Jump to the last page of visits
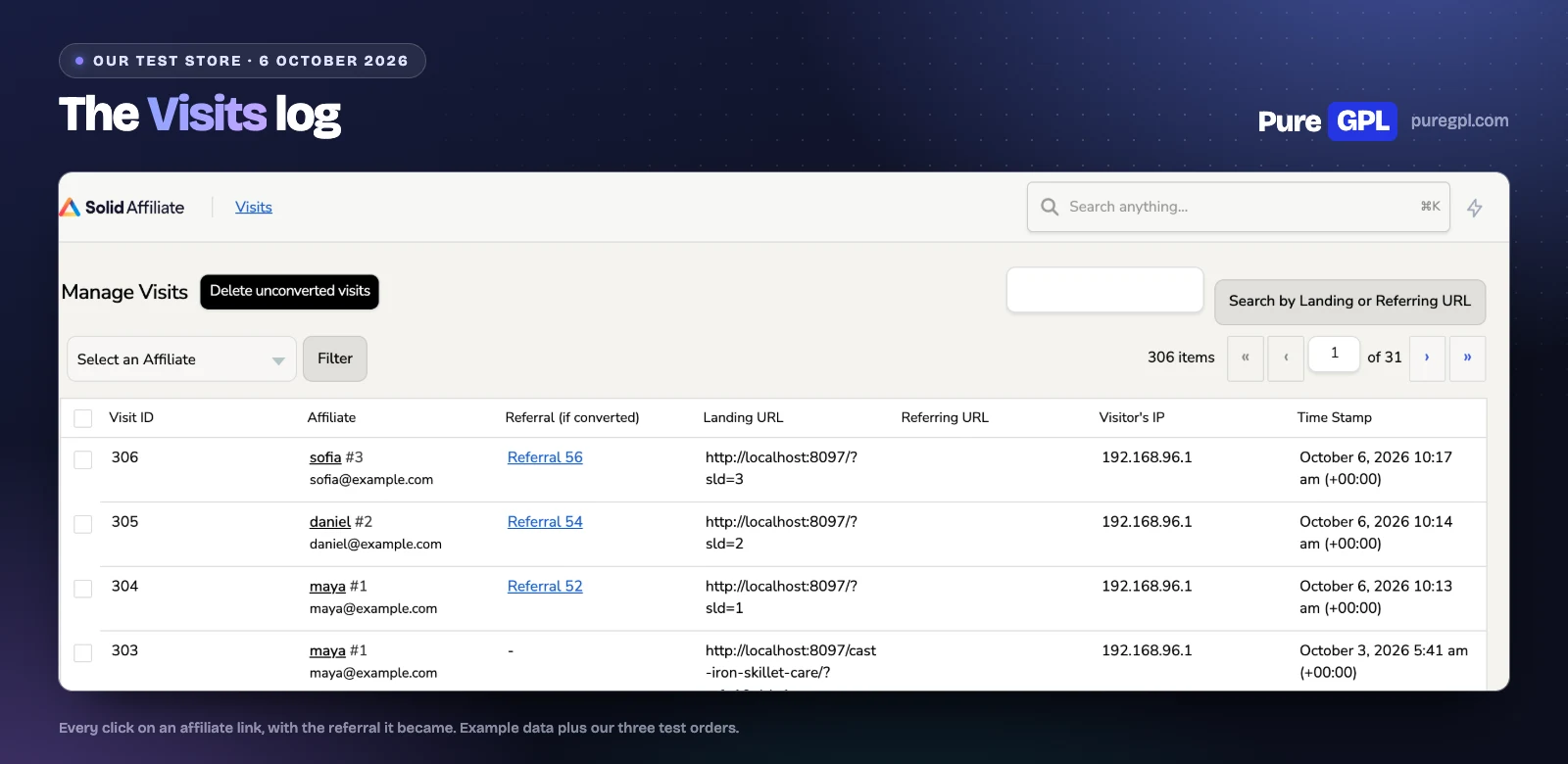 1467,358
